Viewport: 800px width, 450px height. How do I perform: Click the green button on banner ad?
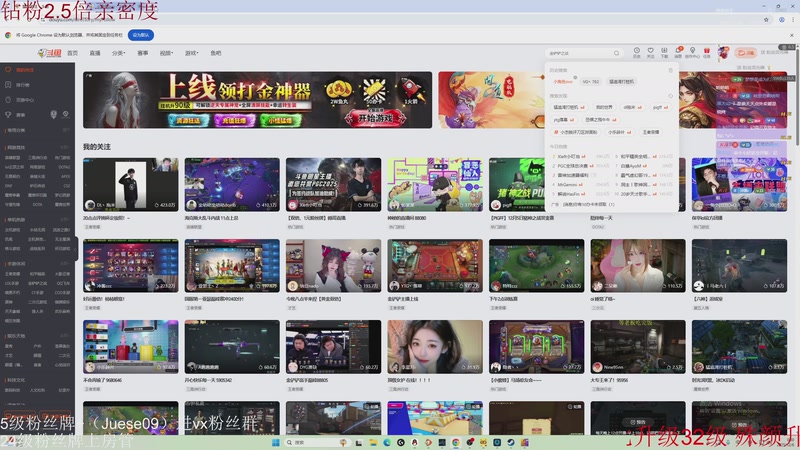coord(280,120)
